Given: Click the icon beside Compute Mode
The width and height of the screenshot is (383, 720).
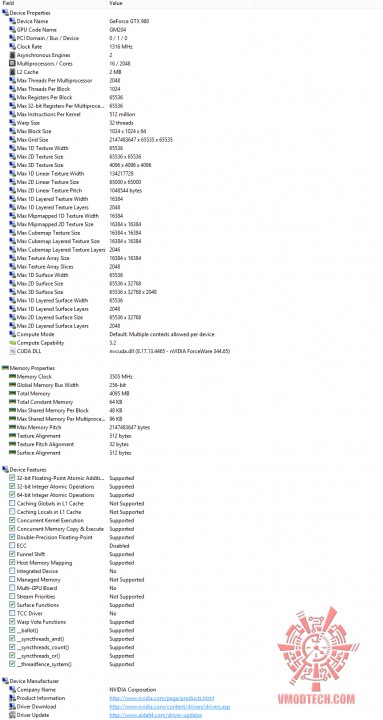Looking at the screenshot, I should (12, 334).
